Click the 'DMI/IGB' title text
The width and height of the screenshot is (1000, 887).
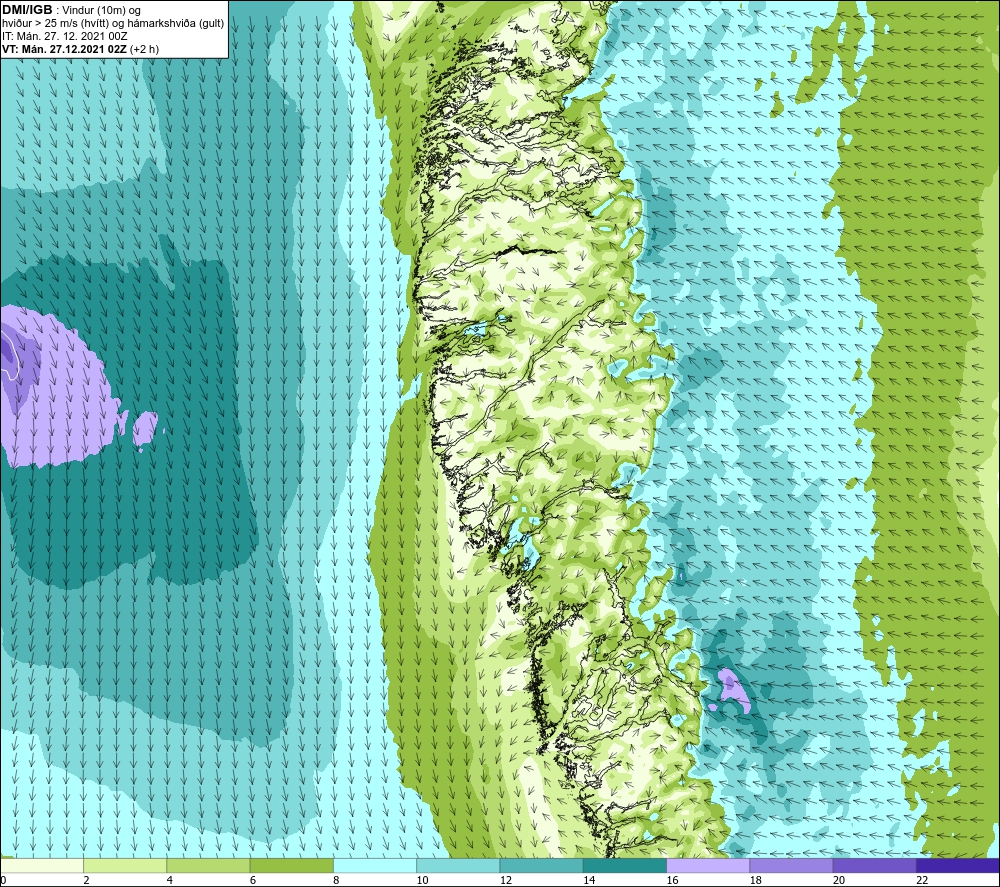(27, 10)
